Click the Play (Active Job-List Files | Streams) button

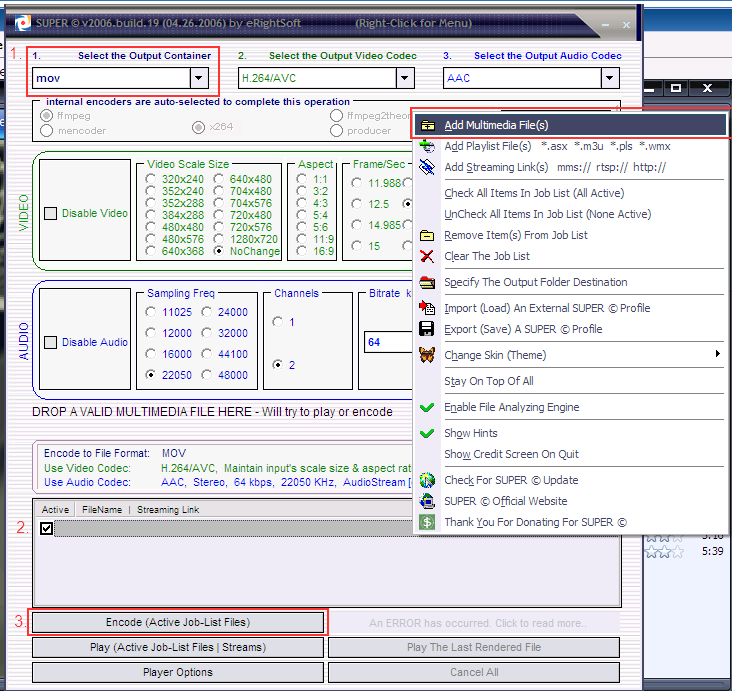[x=178, y=648]
